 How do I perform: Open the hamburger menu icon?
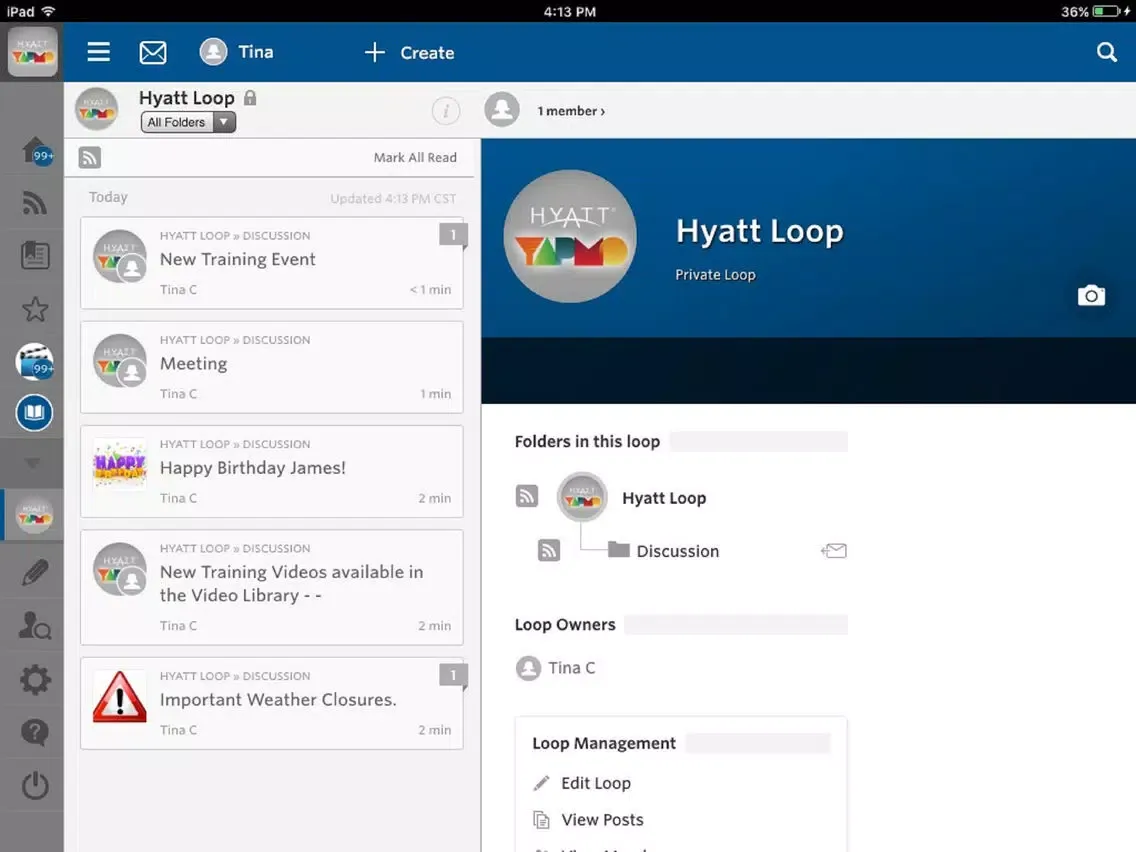tap(99, 52)
